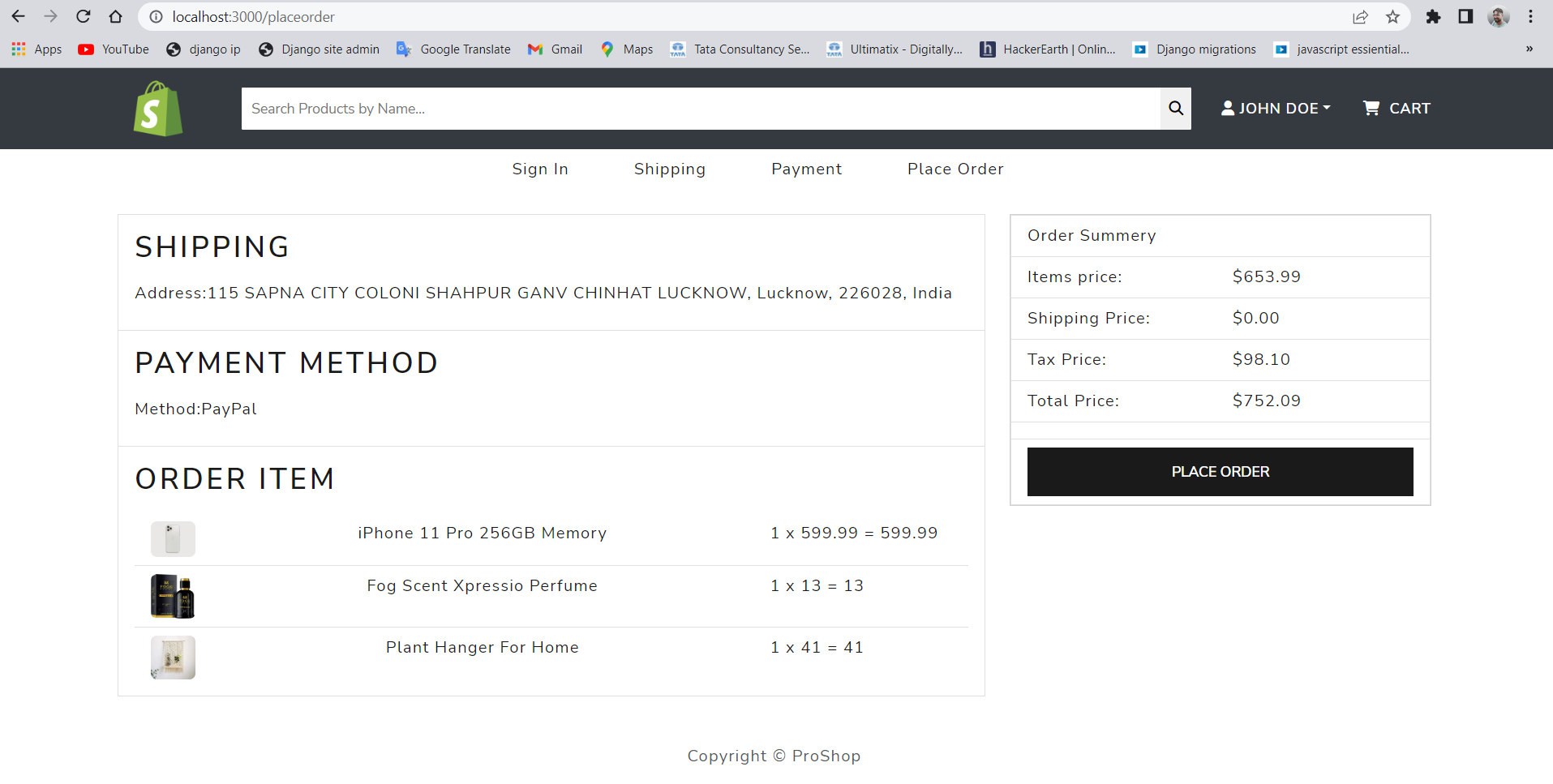This screenshot has height=784, width=1553.
Task: Bookmark this page with the star icon
Action: [x=1392, y=16]
